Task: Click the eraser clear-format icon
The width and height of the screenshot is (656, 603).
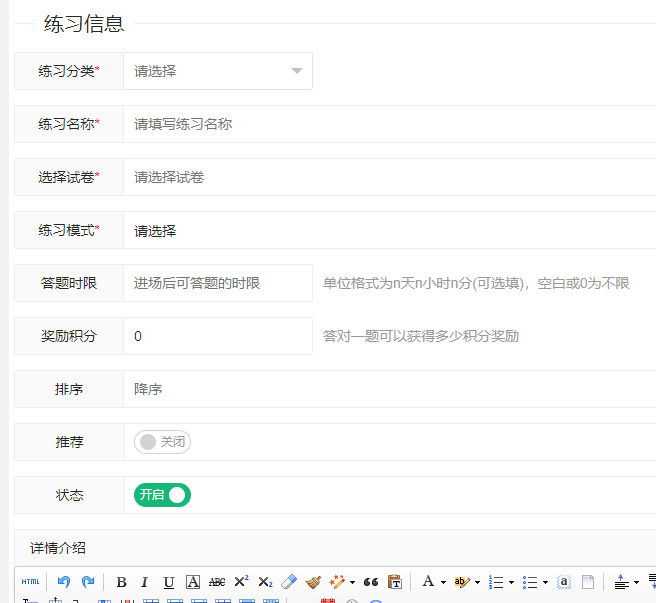Action: [x=289, y=582]
